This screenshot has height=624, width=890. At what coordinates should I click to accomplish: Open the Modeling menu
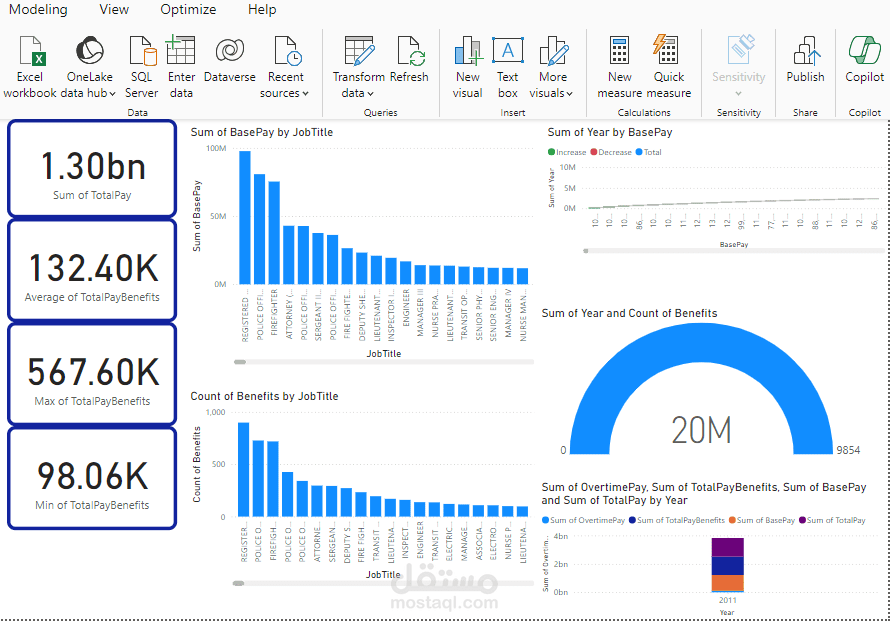pyautogui.click(x=38, y=9)
